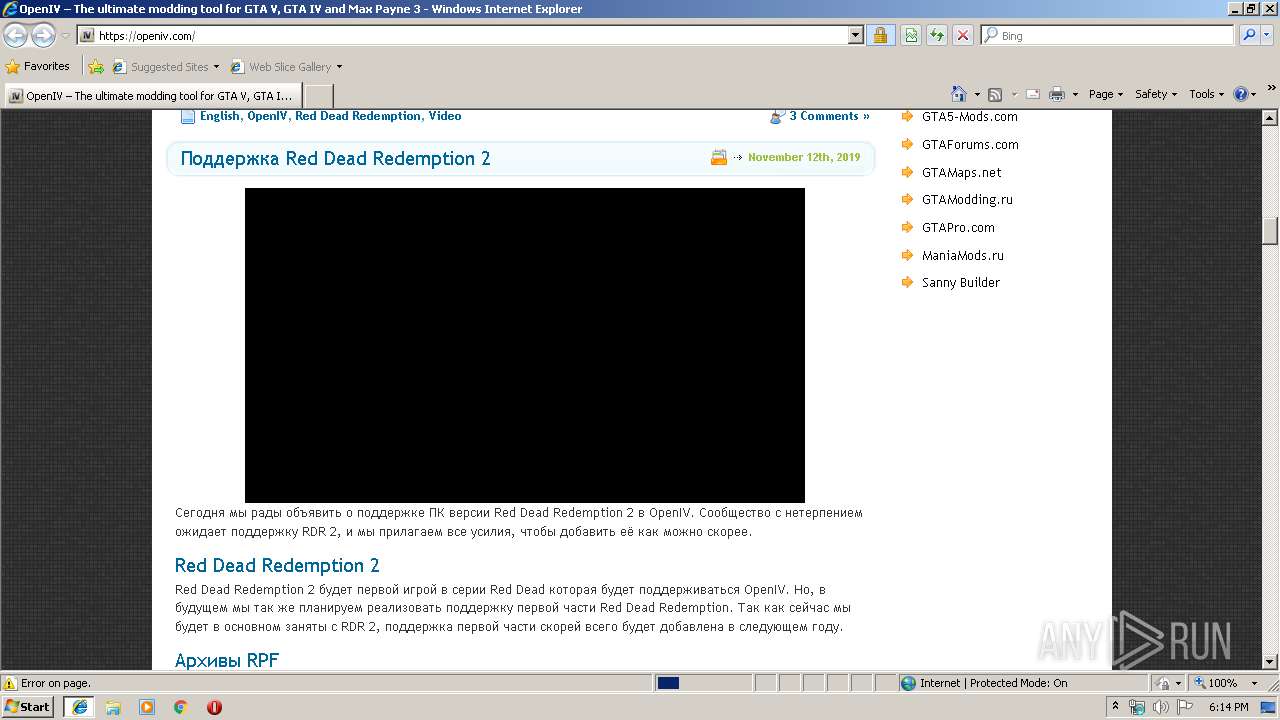Change zoom level from 100% control
The image size is (1280, 720).
pos(1223,683)
